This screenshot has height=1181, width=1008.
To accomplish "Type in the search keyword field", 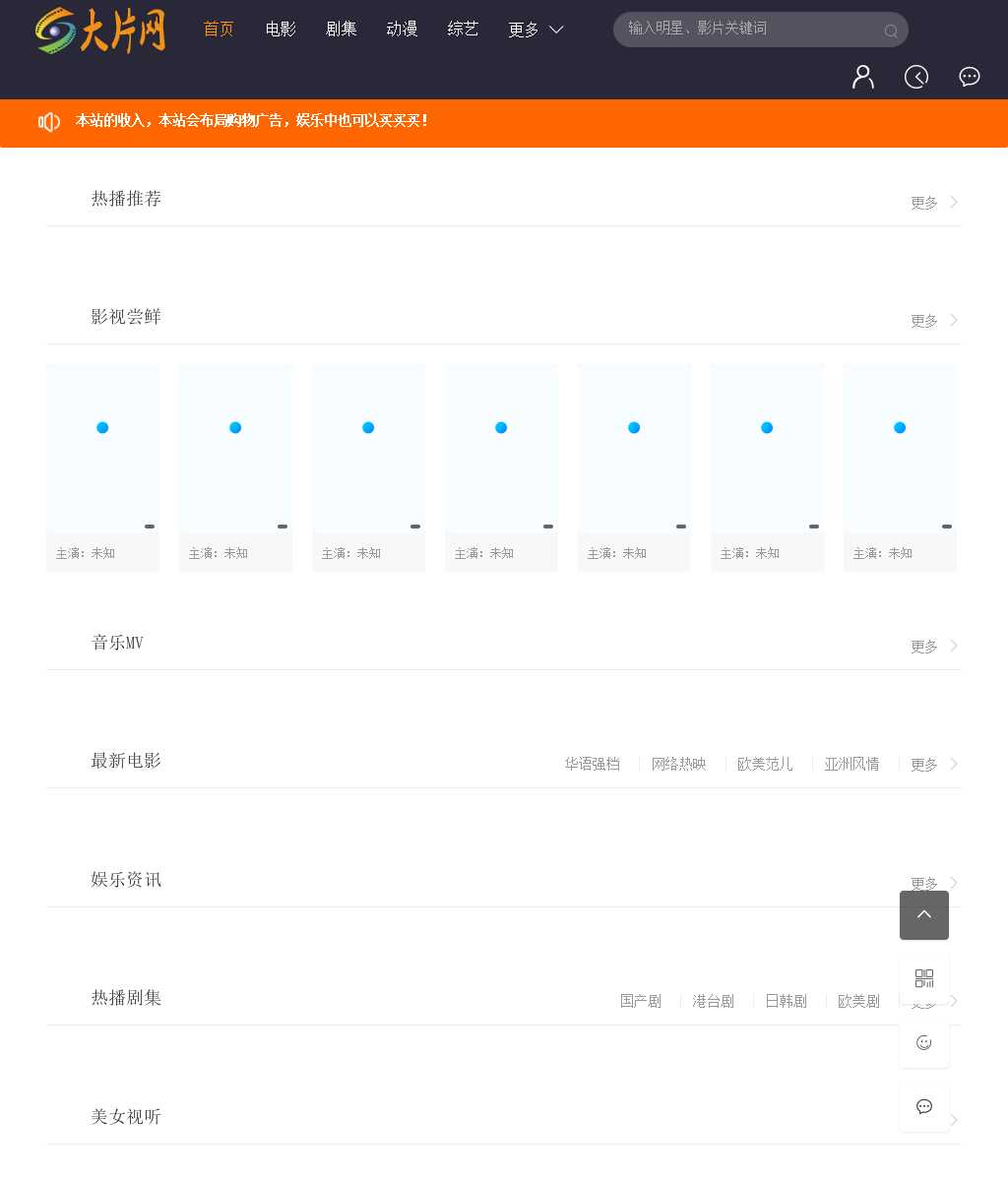I will point(748,29).
